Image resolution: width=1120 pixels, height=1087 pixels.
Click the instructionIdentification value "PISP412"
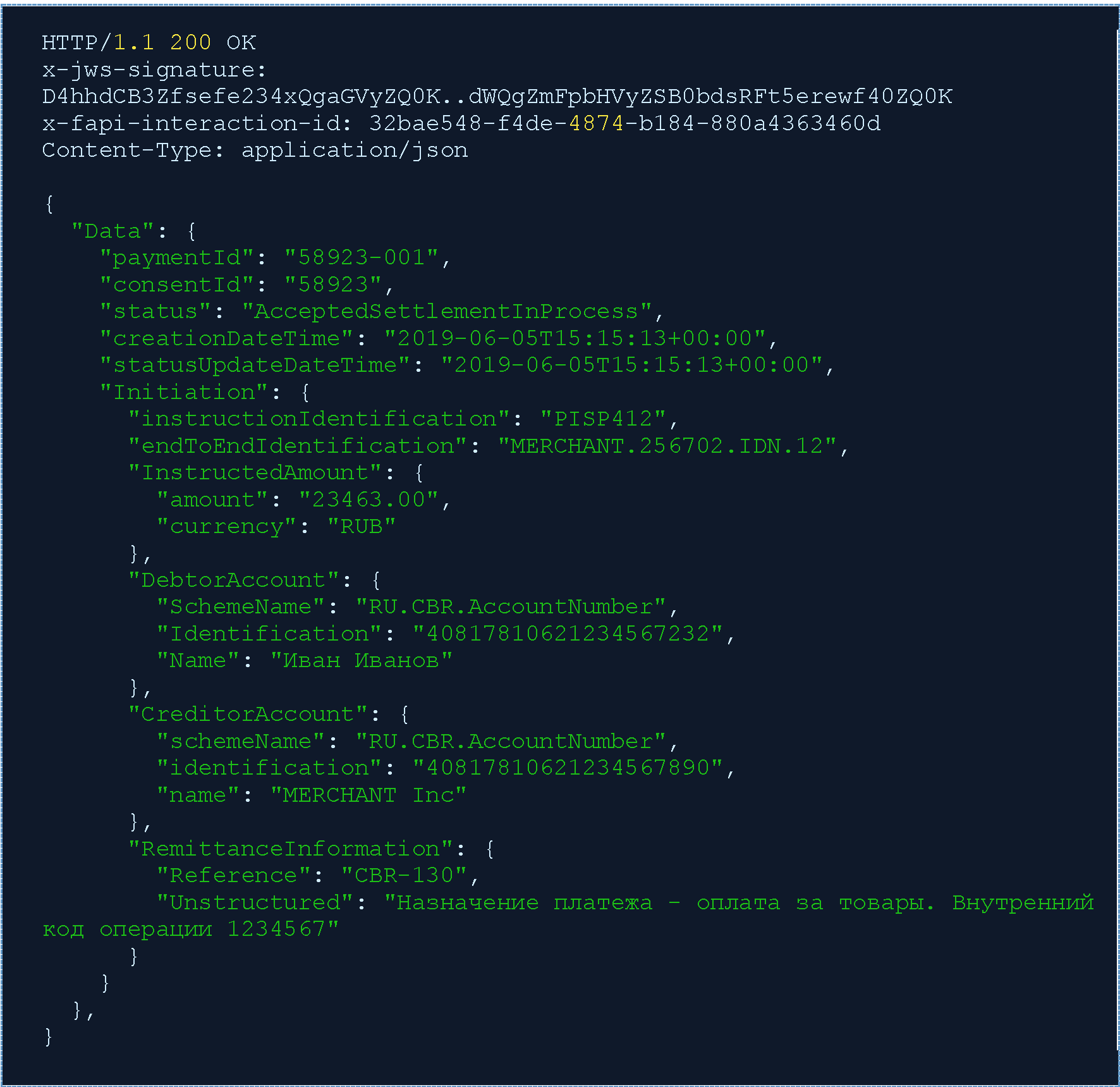coord(603,419)
